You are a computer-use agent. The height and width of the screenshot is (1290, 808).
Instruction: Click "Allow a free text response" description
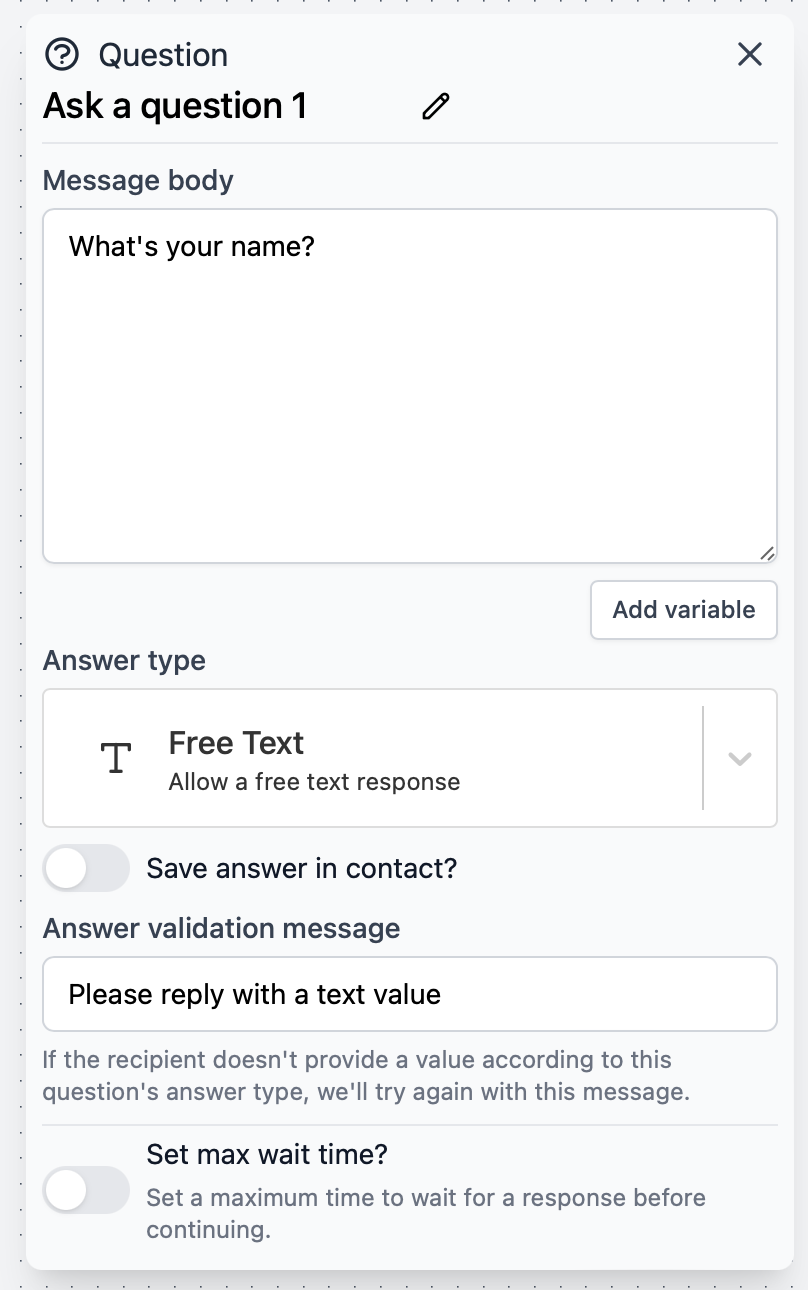tap(314, 782)
